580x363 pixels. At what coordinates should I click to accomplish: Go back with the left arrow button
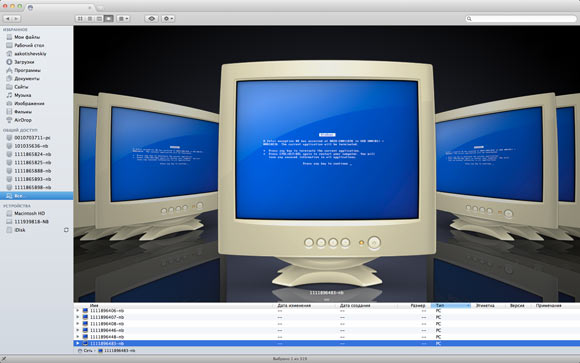[x=7, y=19]
